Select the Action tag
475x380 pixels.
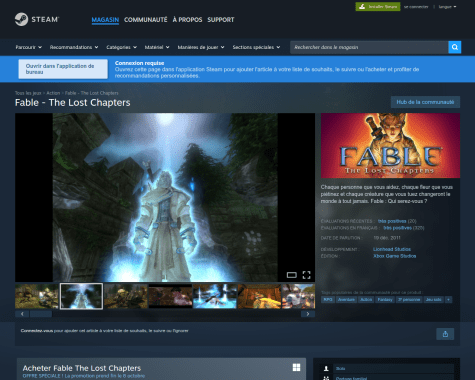pos(366,300)
